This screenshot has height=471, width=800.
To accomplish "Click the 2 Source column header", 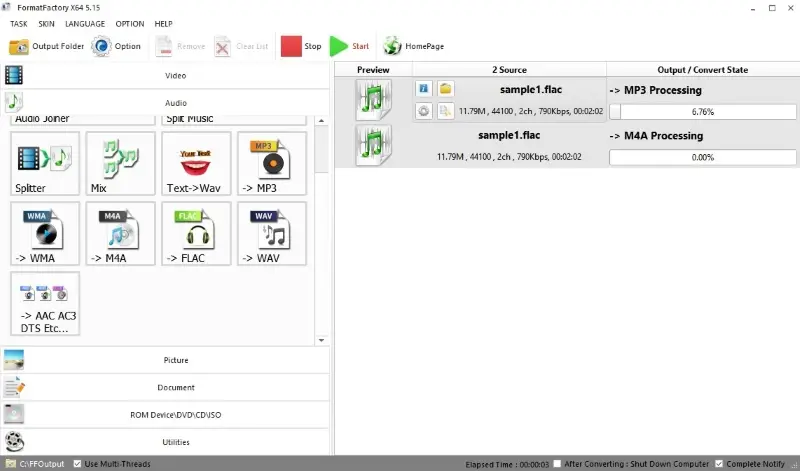I will point(509,70).
